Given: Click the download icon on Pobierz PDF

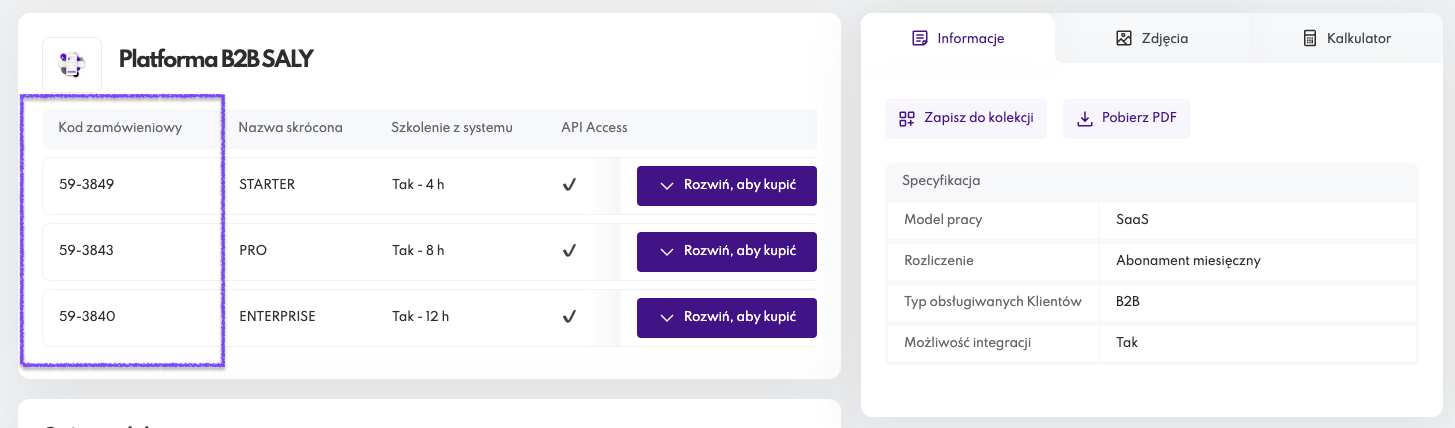Looking at the screenshot, I should tap(1084, 119).
